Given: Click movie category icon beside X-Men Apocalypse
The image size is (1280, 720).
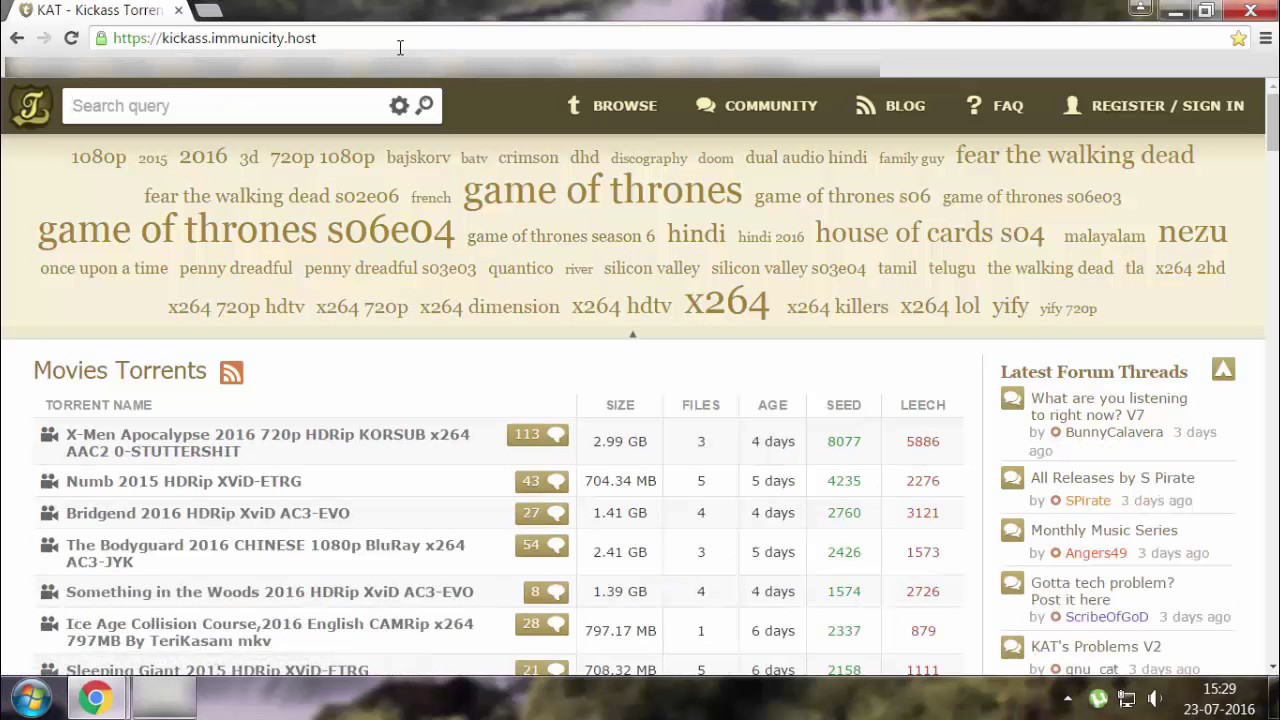Looking at the screenshot, I should [x=49, y=434].
